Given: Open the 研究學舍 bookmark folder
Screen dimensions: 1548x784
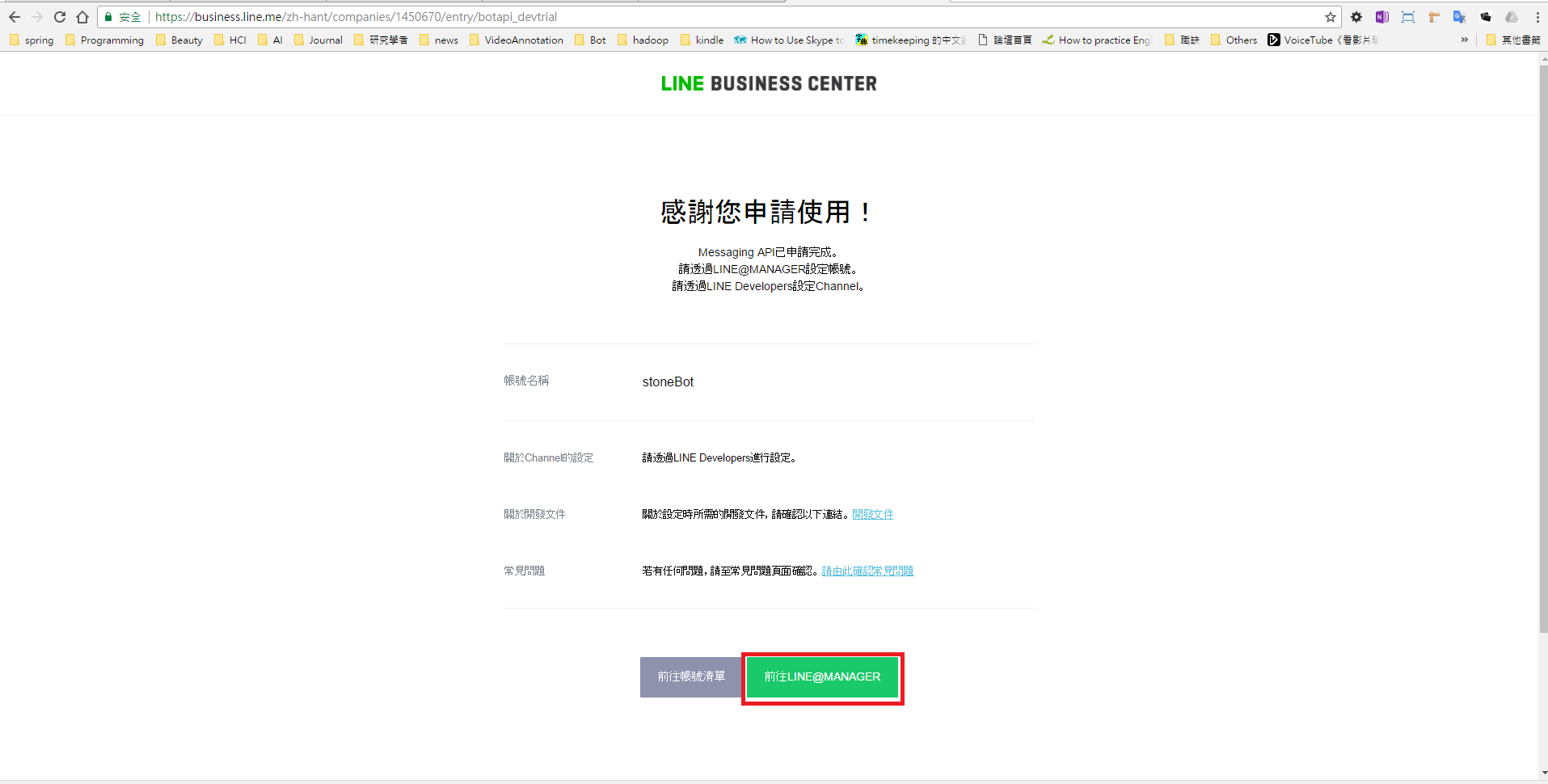Looking at the screenshot, I should point(381,40).
